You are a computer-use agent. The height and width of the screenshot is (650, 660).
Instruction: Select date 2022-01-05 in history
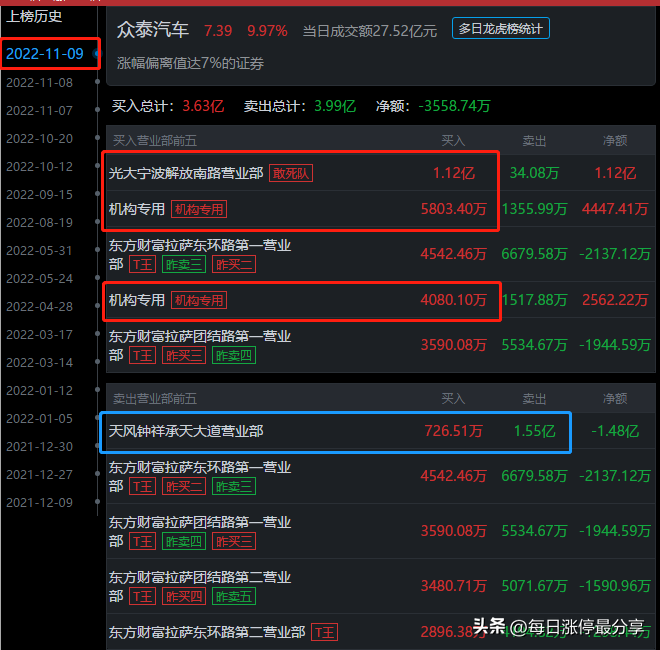click(x=40, y=418)
